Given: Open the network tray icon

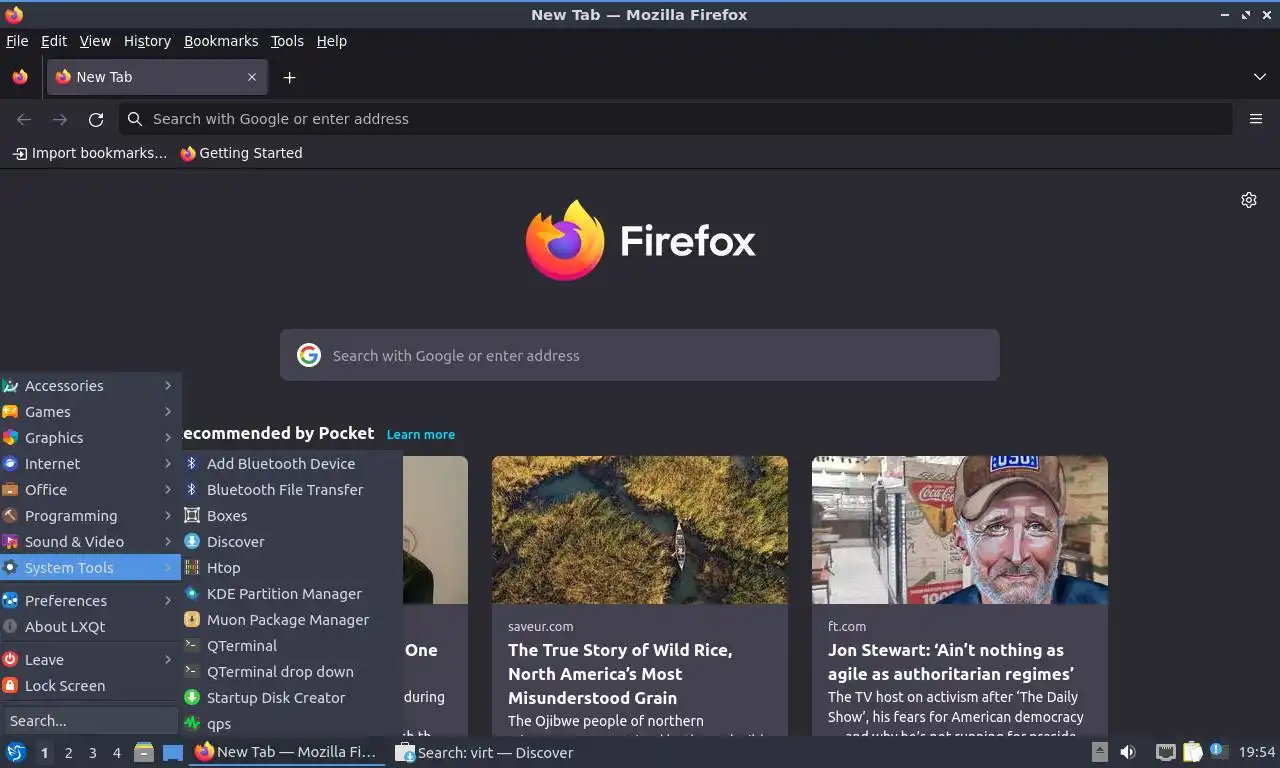Looking at the screenshot, I should coord(1165,752).
